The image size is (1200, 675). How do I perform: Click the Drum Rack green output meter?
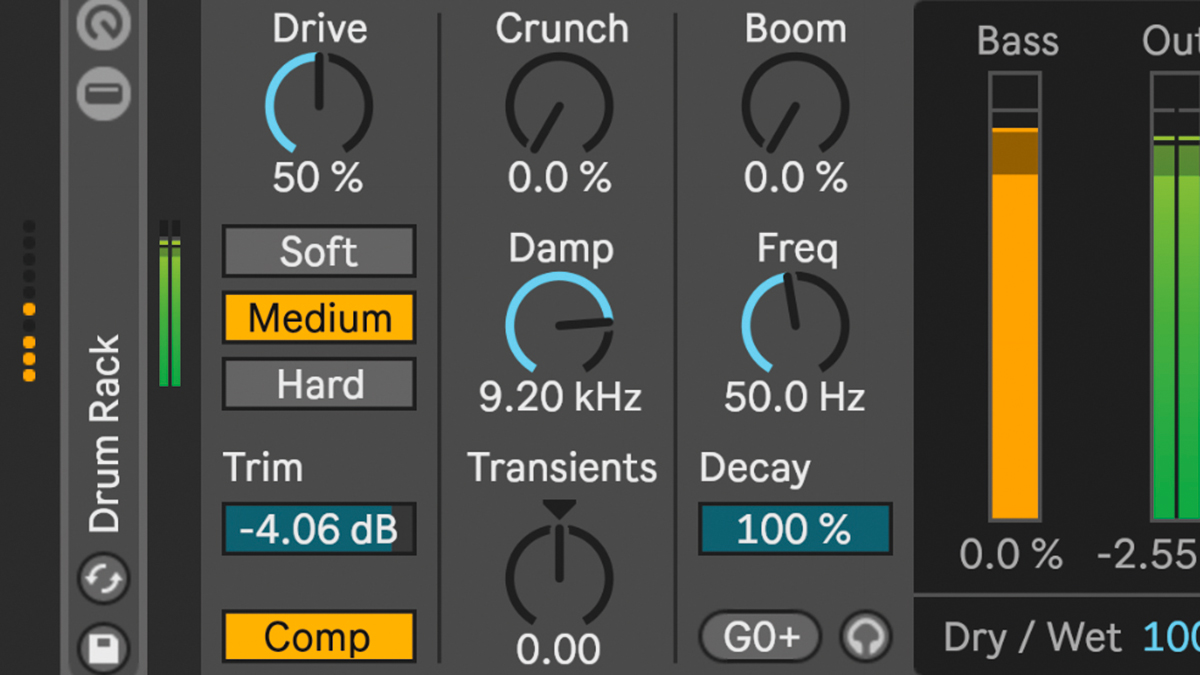[x=170, y=303]
